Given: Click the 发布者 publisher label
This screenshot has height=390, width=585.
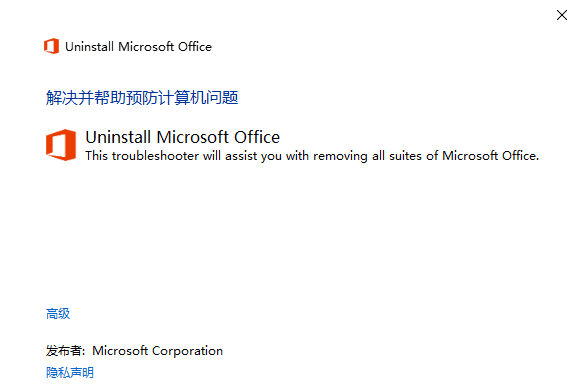Looking at the screenshot, I should (65, 351).
